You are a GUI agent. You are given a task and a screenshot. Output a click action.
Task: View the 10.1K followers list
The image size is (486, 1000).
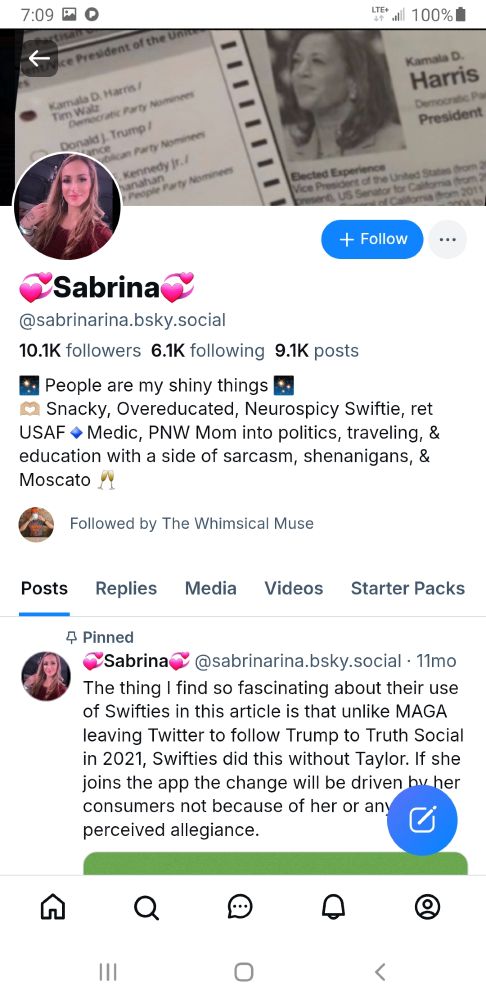coord(80,351)
